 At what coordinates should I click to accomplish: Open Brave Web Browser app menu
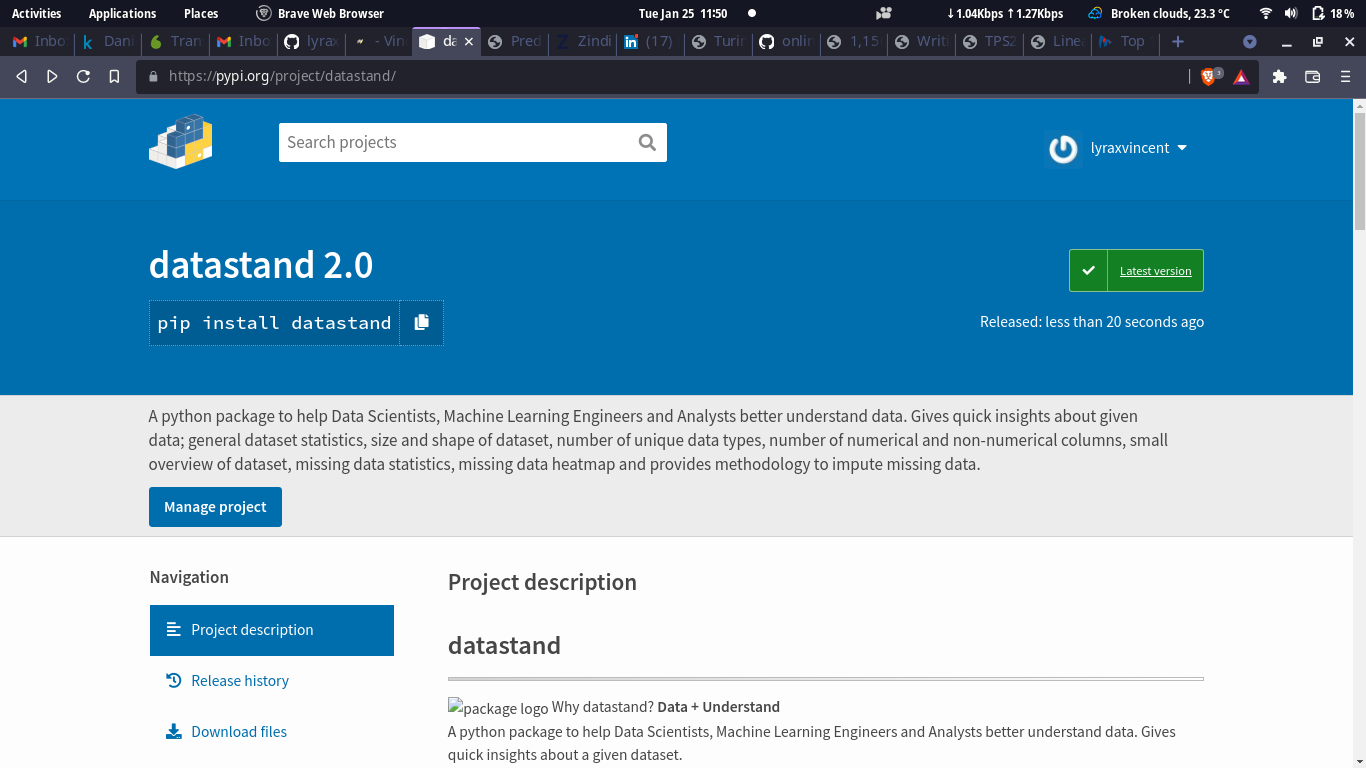point(320,13)
